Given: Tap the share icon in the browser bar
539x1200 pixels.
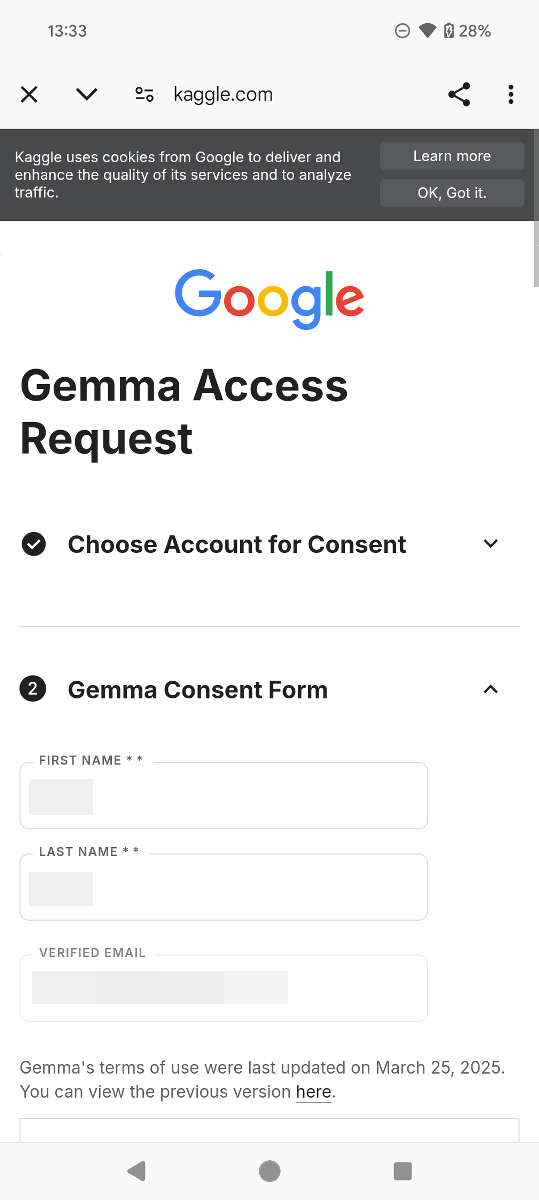Looking at the screenshot, I should pos(459,94).
